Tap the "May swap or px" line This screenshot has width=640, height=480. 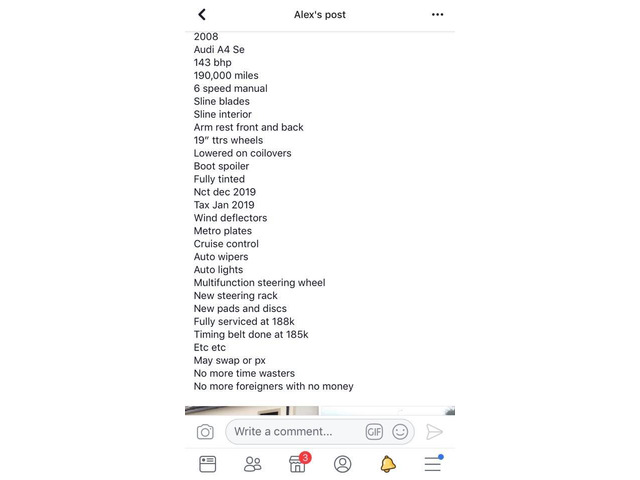click(x=230, y=360)
